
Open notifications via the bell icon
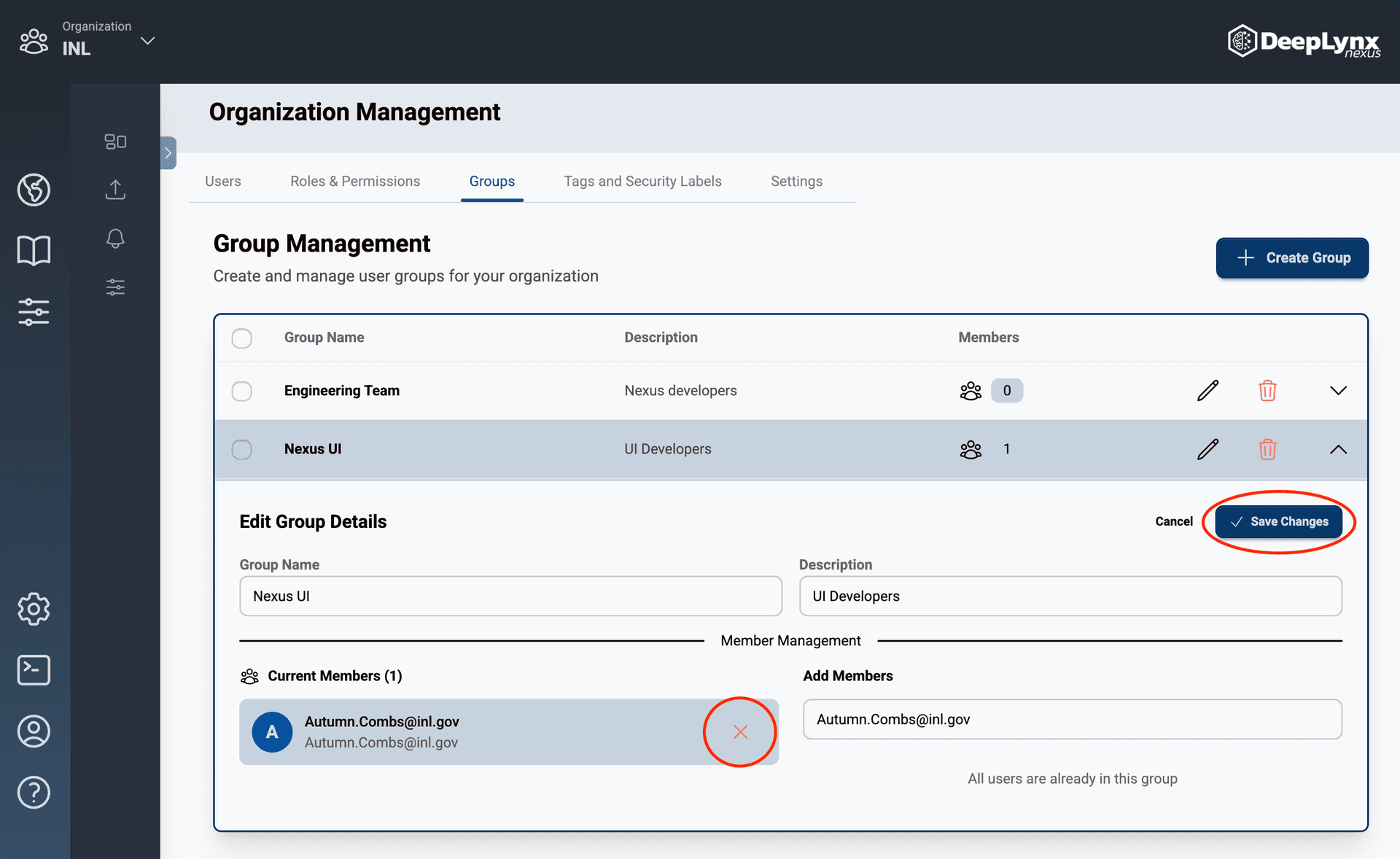pyautogui.click(x=114, y=238)
